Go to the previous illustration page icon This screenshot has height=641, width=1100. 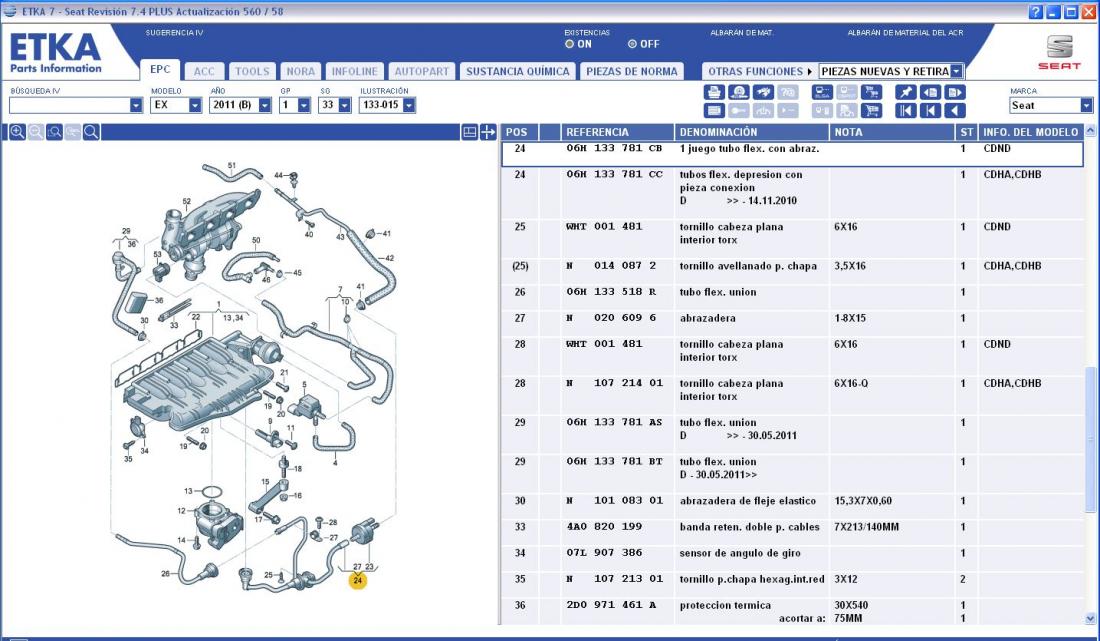click(930, 93)
